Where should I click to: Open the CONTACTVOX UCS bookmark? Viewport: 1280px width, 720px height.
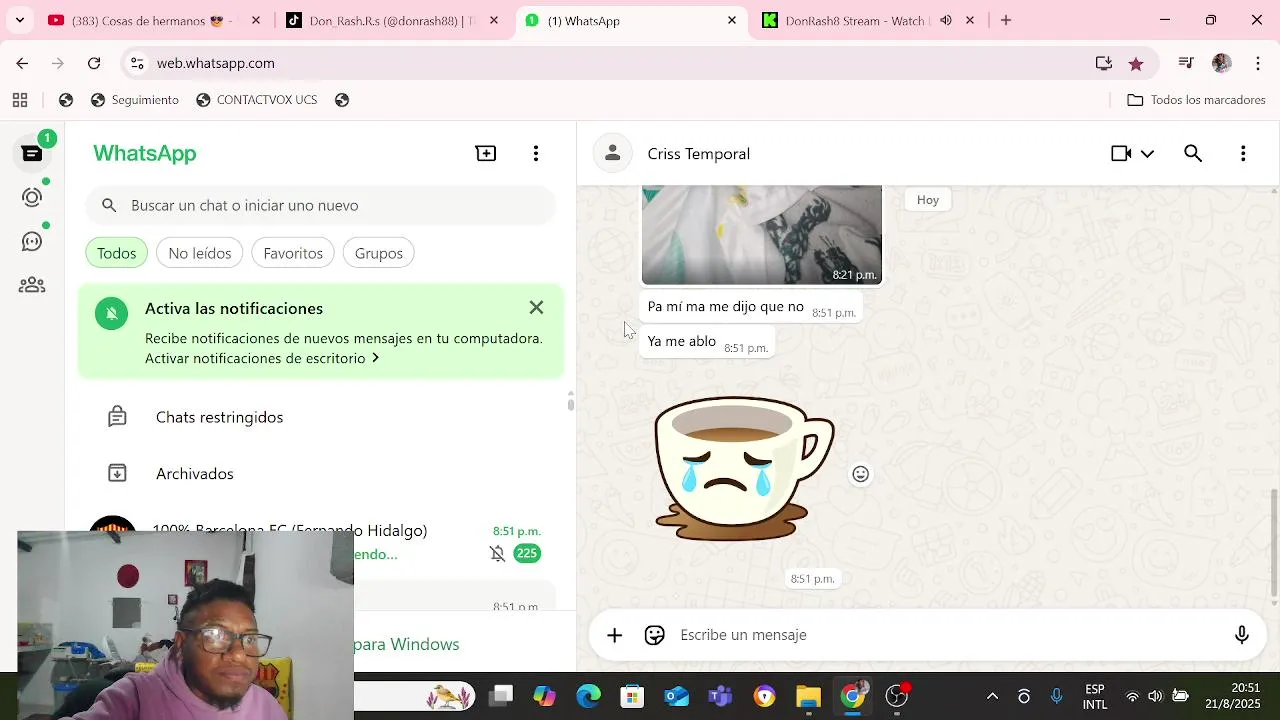pyautogui.click(x=257, y=100)
